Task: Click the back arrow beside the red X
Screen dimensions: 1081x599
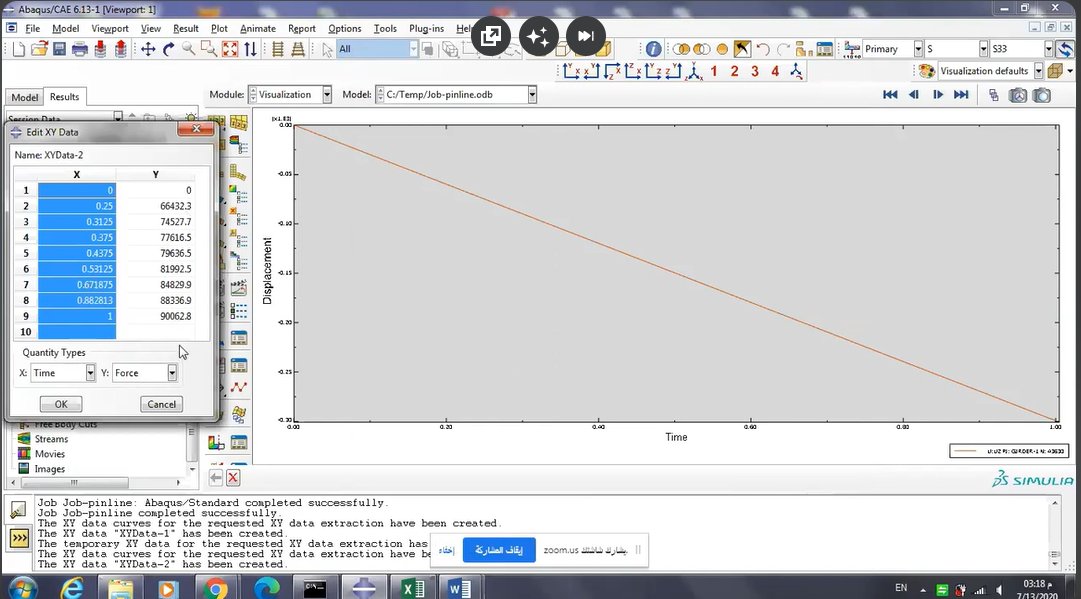Action: pos(216,477)
